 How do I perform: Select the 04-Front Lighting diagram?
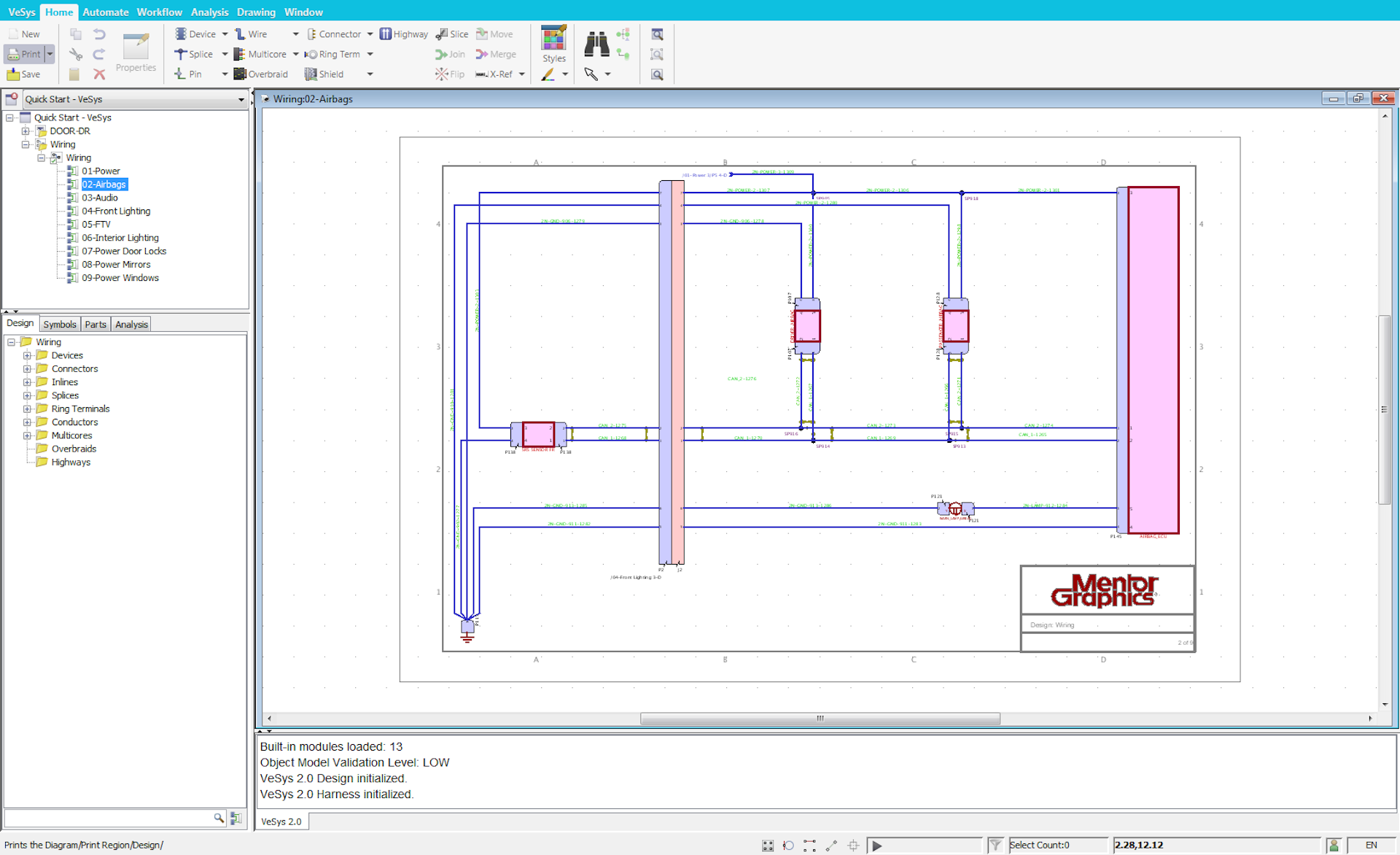point(115,211)
